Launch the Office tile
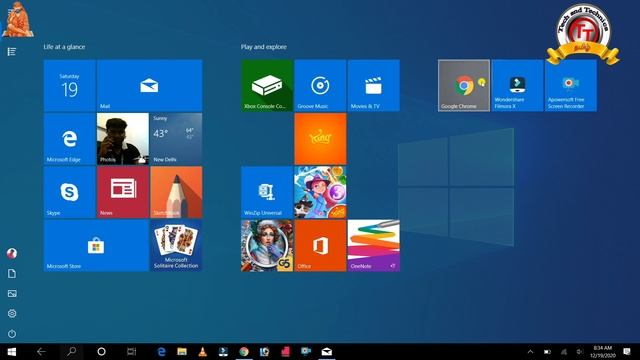Image resolution: width=640 pixels, height=360 pixels. click(320, 246)
